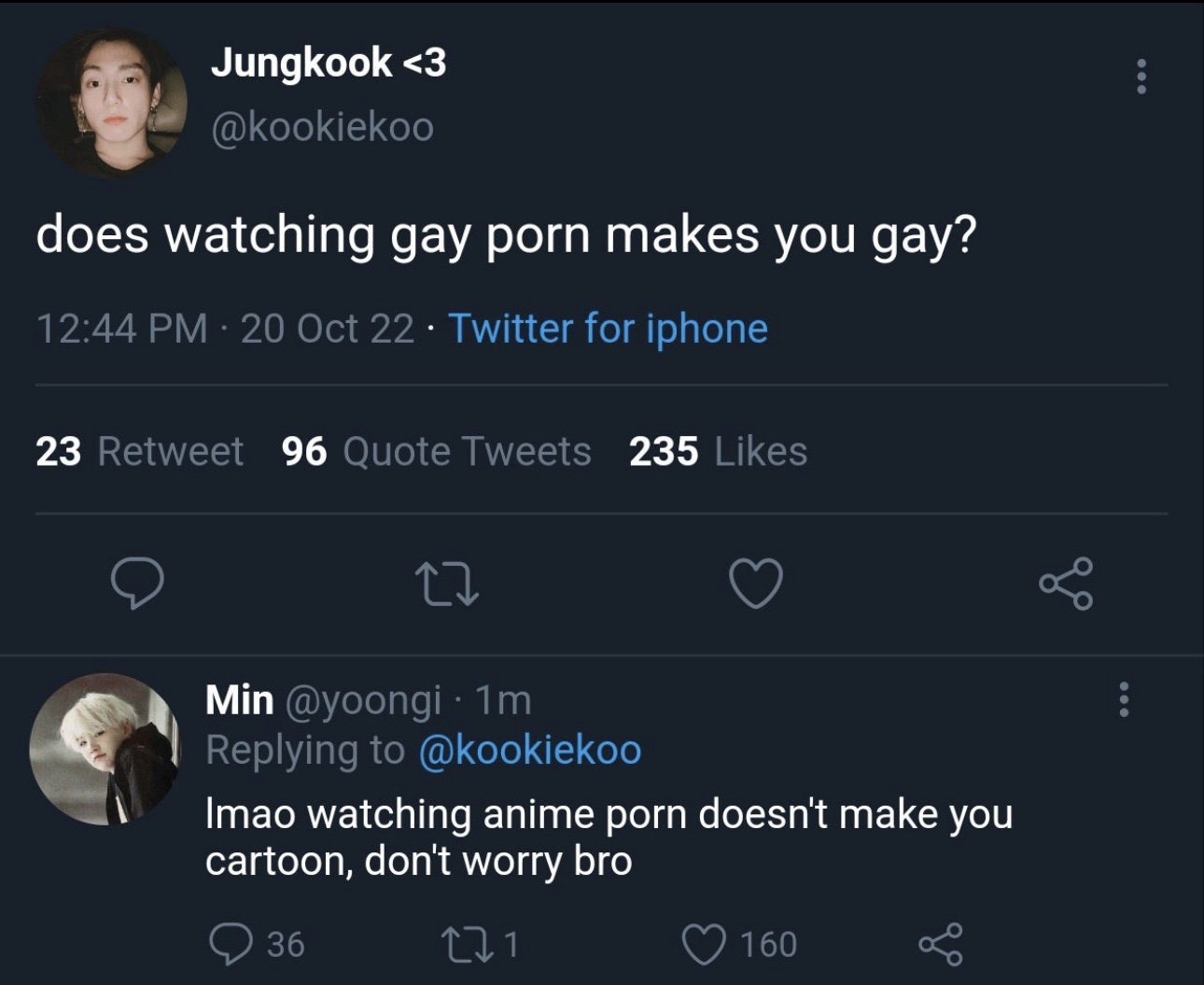Like the main tweet with heart icon
Screen dimensions: 1204x985
coord(755,584)
